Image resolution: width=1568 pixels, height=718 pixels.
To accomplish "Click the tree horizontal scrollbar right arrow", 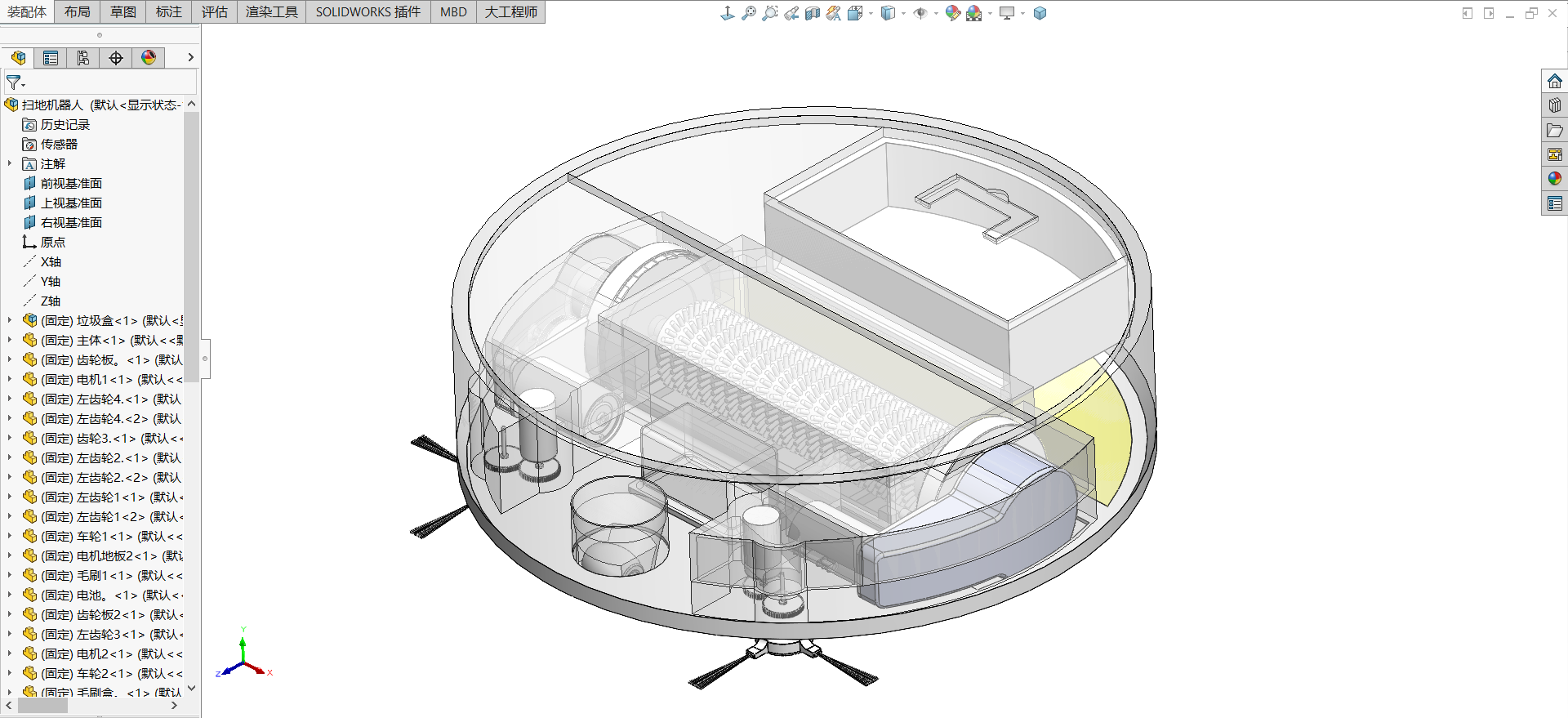I will click(x=174, y=706).
